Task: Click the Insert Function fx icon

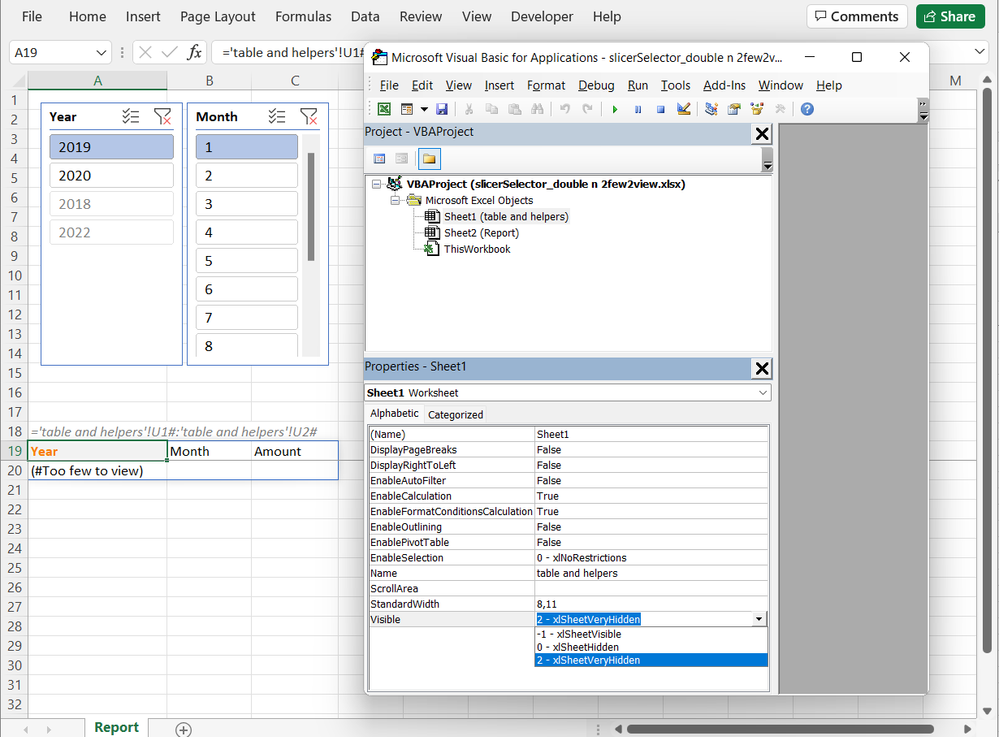Action: click(x=194, y=52)
